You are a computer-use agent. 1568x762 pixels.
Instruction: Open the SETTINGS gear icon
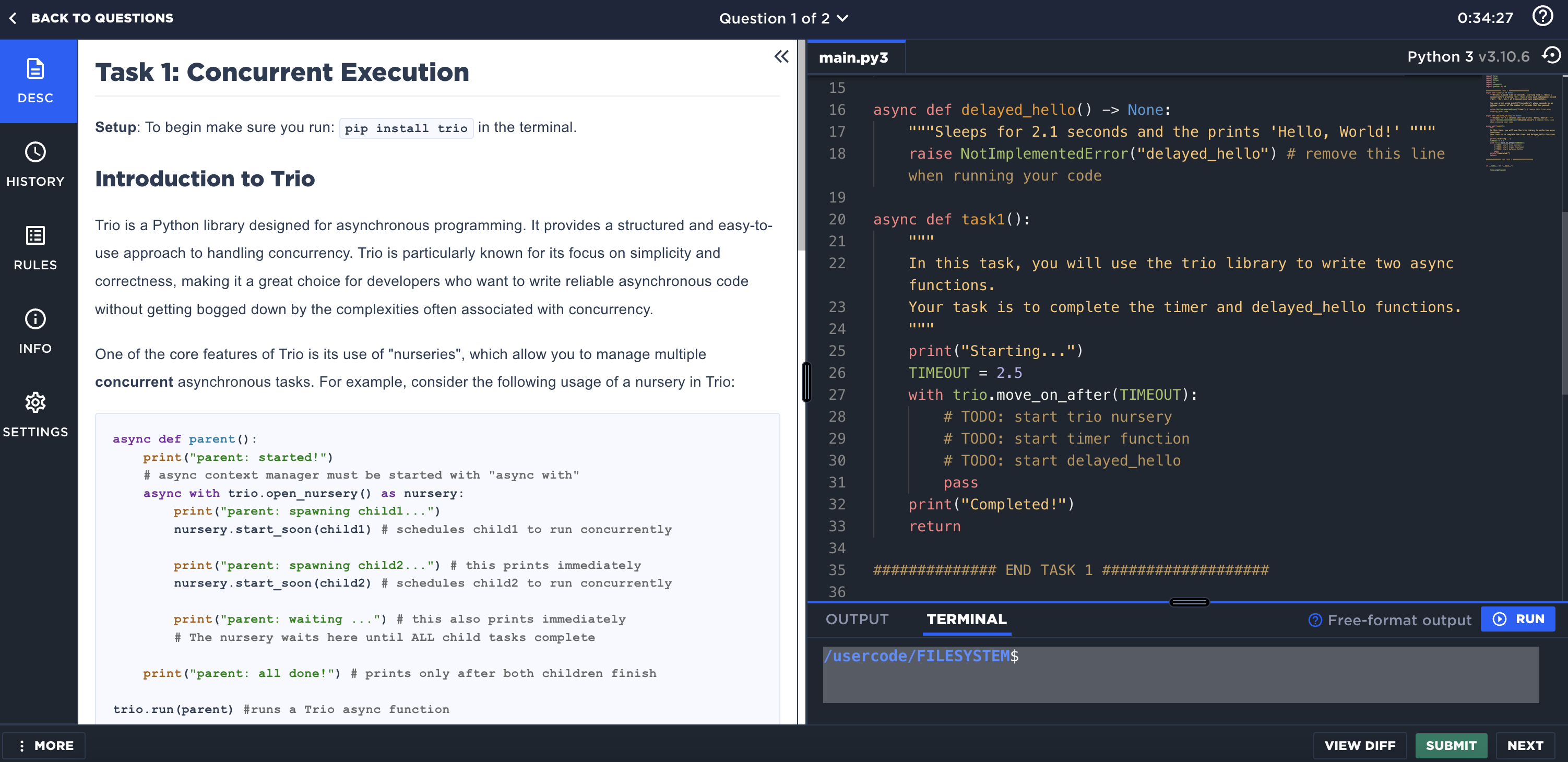point(35,402)
